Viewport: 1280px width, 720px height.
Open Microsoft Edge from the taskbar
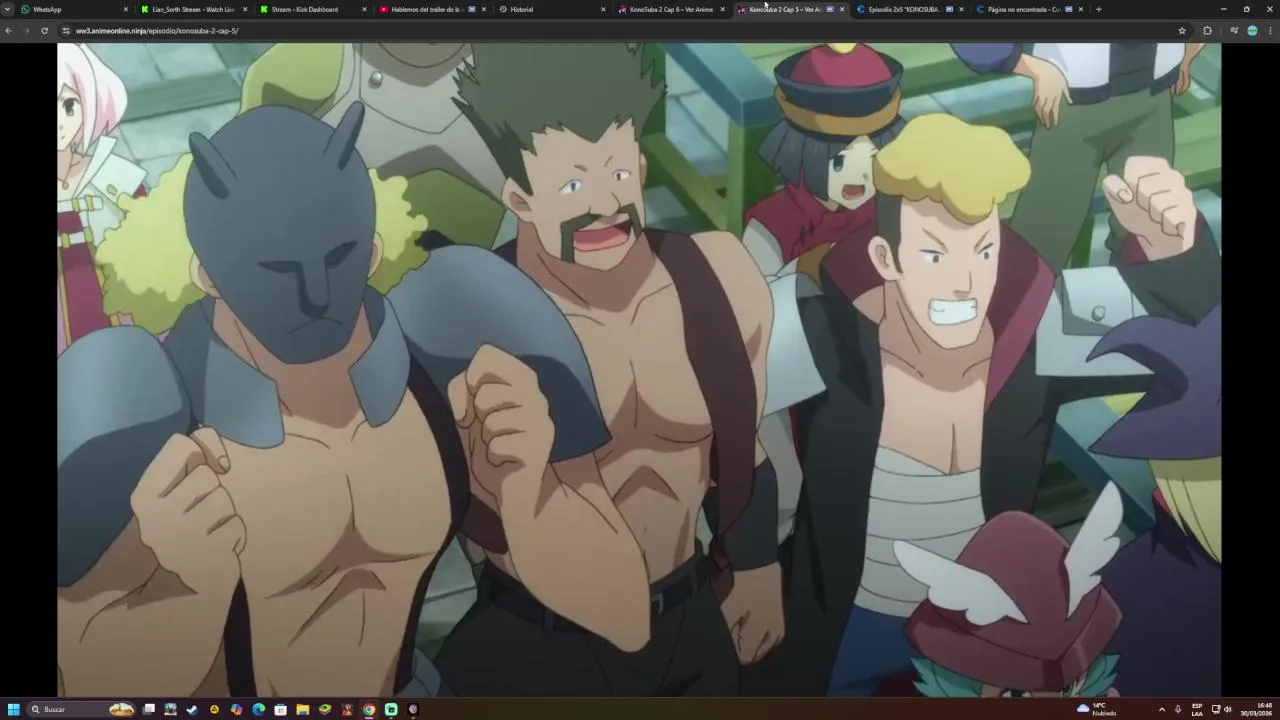[259, 709]
